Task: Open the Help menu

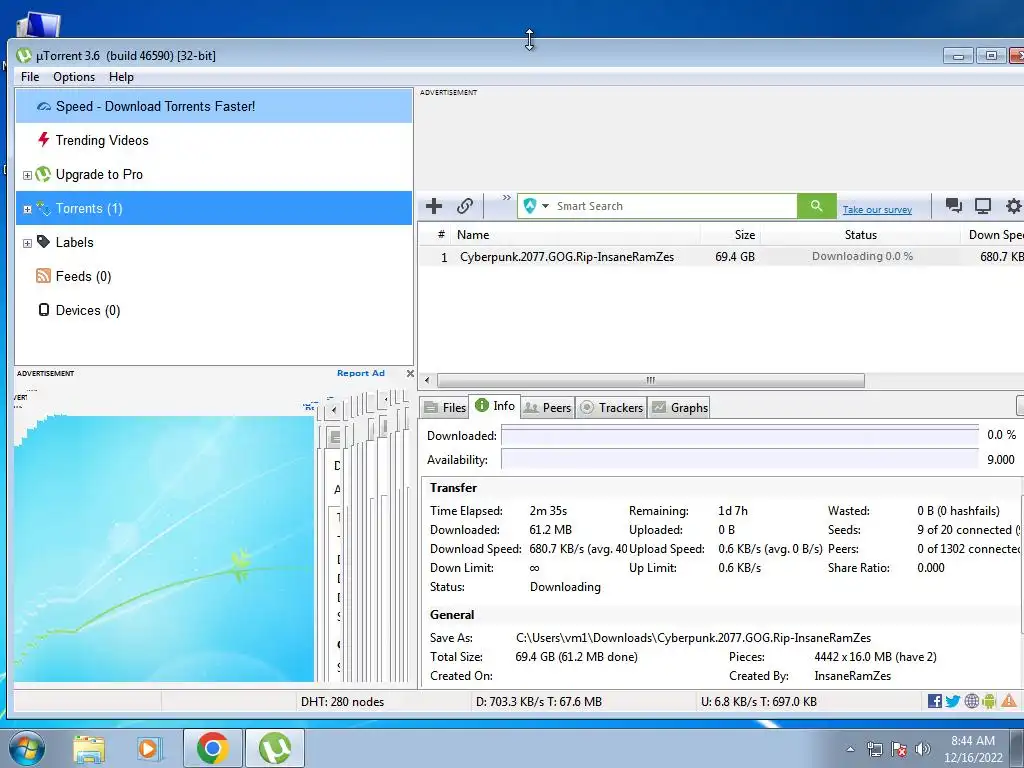Action: tap(121, 77)
